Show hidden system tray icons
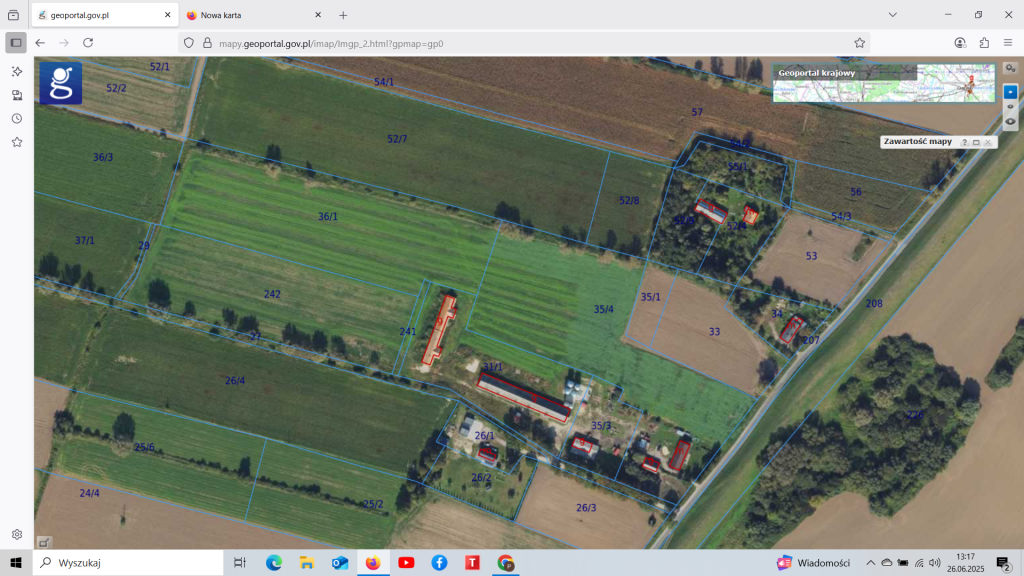This screenshot has width=1024, height=576. pos(870,563)
